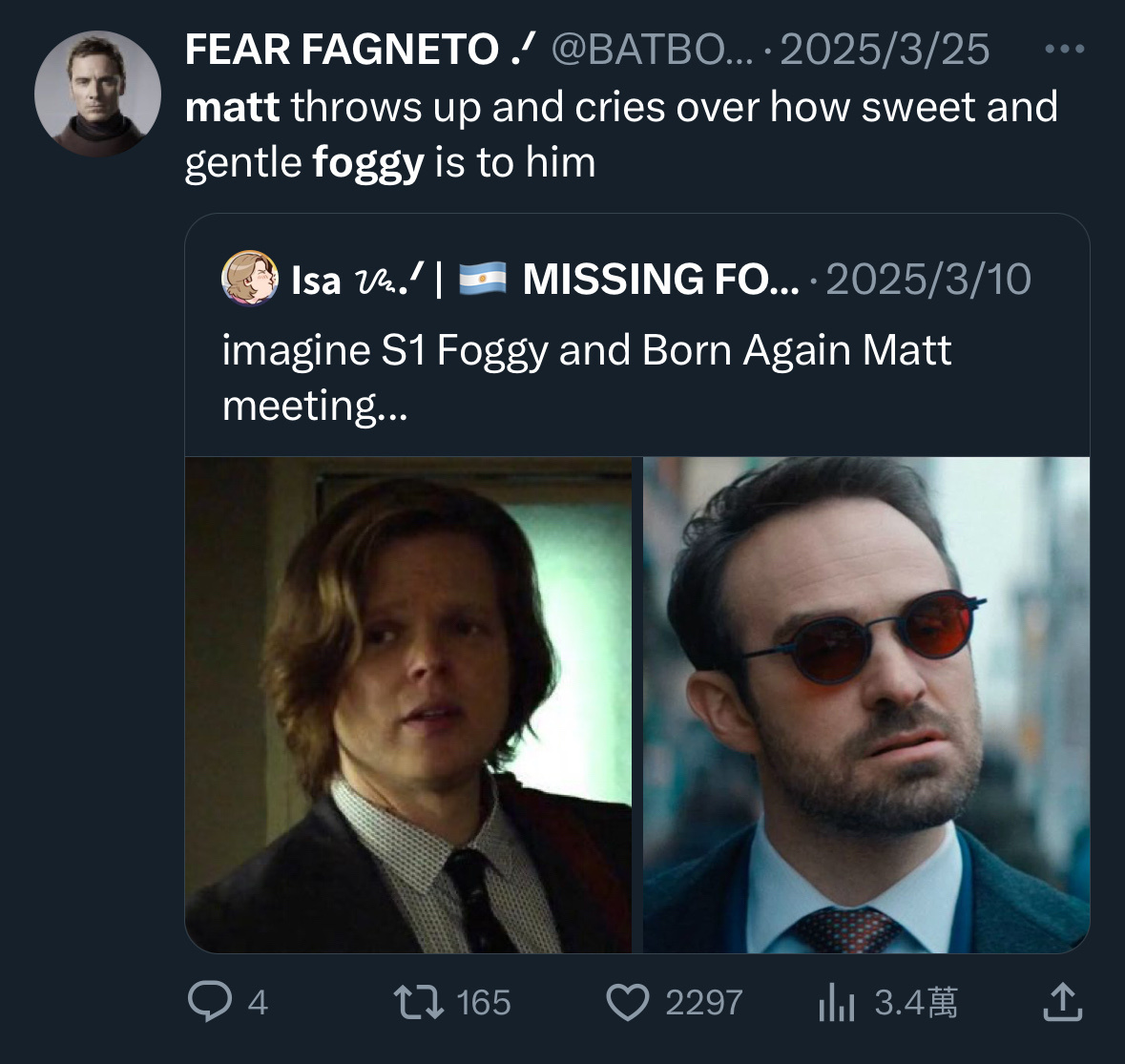Screen dimensions: 1125x1064
Task: Click Isa's cartoon avatar in quoted tweet
Action: tap(250, 279)
